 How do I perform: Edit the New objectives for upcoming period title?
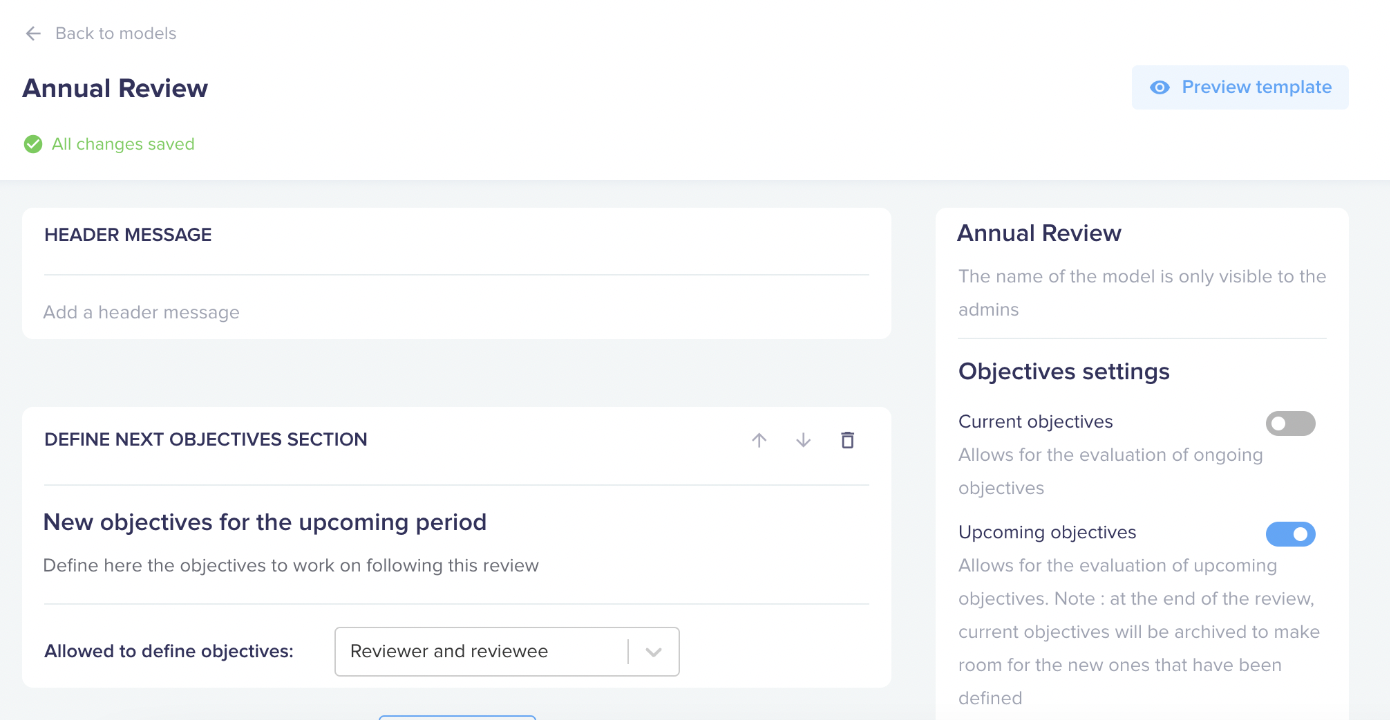pos(265,523)
